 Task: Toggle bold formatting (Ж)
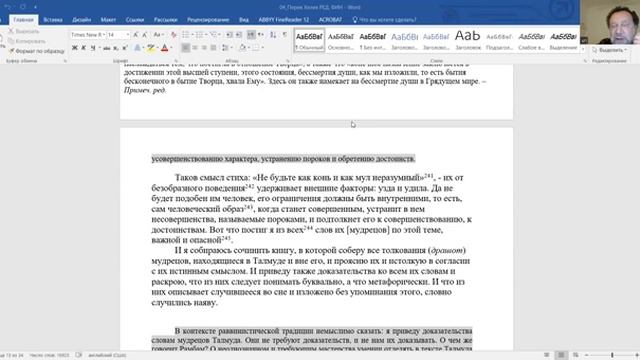click(75, 48)
